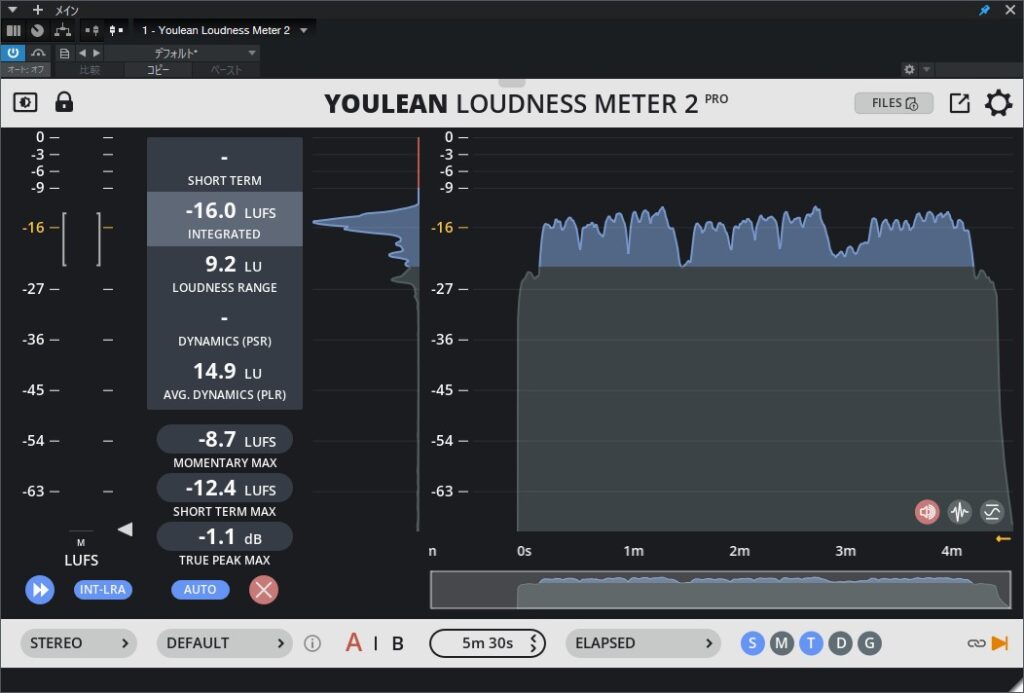The width and height of the screenshot is (1024, 693).
Task: Click the コピー copy button
Action: [x=157, y=70]
